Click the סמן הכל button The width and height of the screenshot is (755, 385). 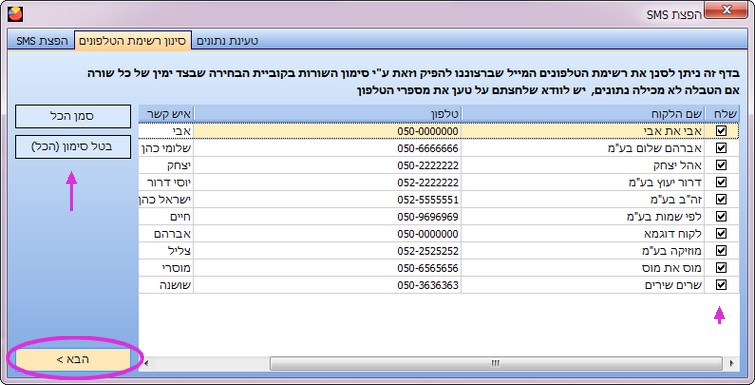click(x=73, y=116)
